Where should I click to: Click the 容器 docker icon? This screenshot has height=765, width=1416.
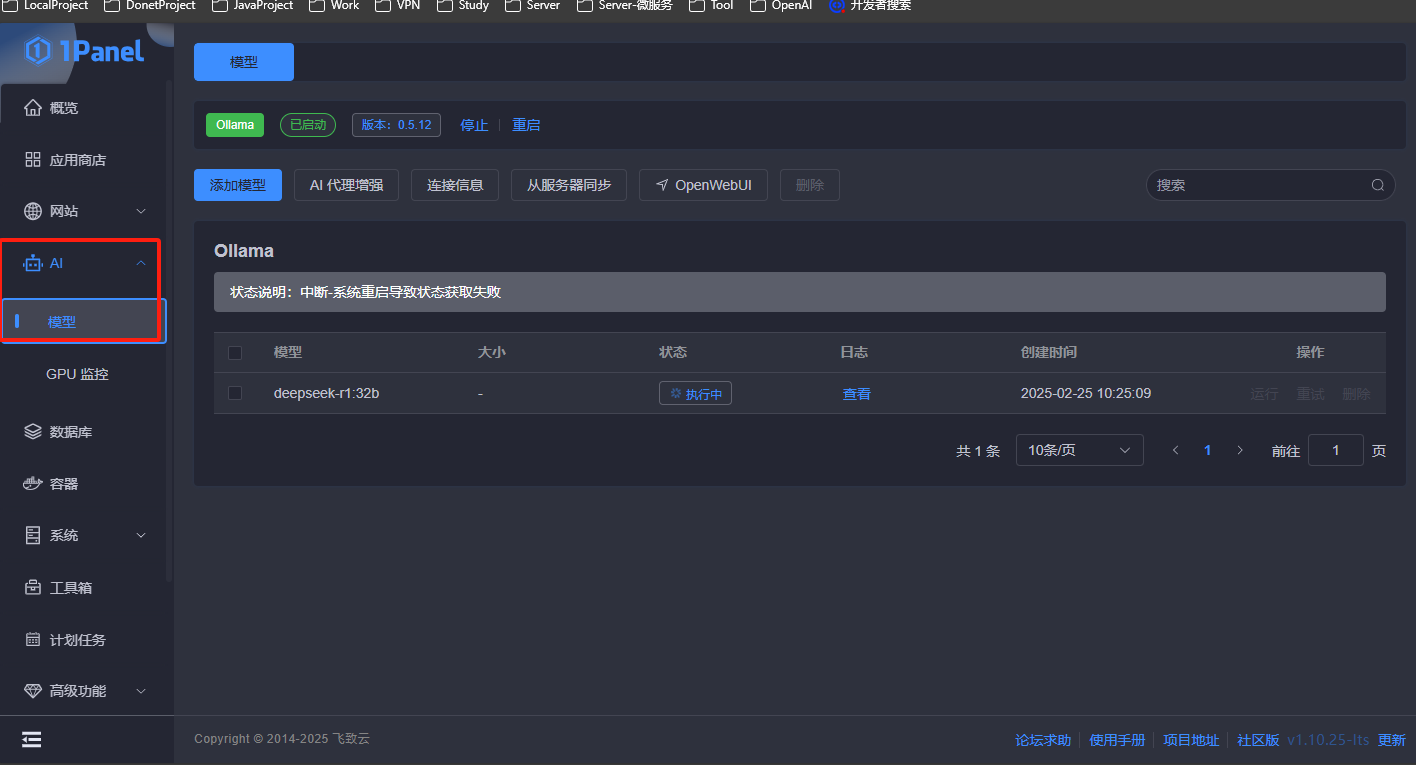tap(33, 484)
